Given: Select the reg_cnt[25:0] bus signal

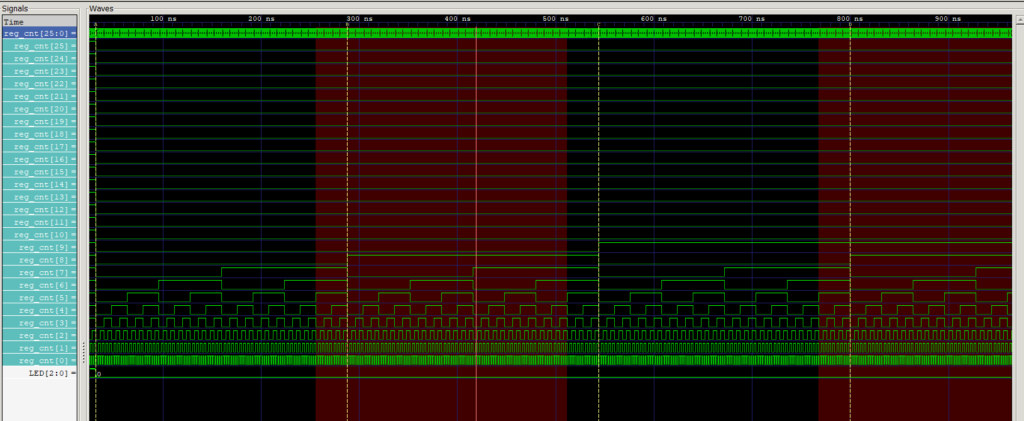Looking at the screenshot, I should (x=39, y=33).
